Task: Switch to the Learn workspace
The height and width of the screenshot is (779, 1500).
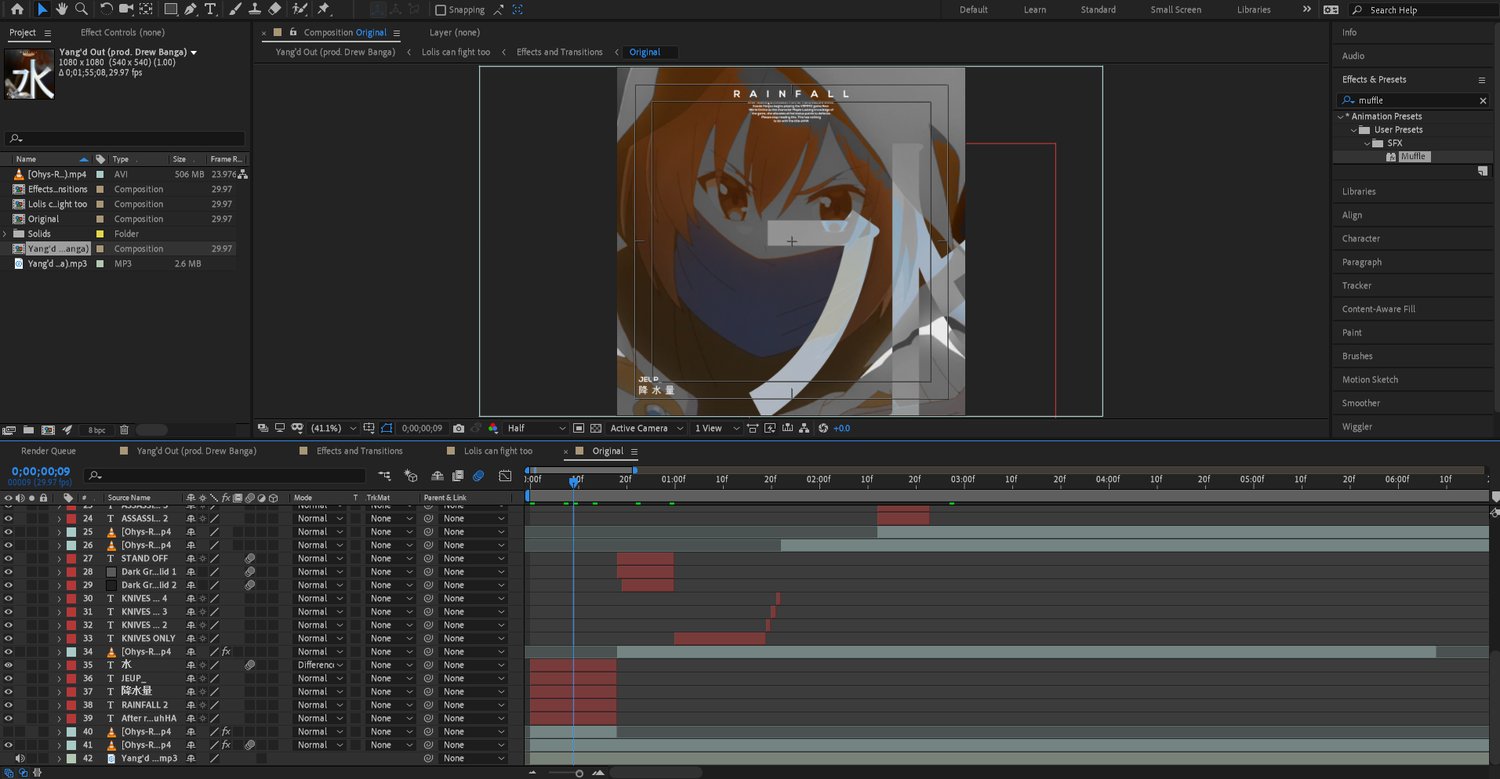Action: click(x=1035, y=10)
